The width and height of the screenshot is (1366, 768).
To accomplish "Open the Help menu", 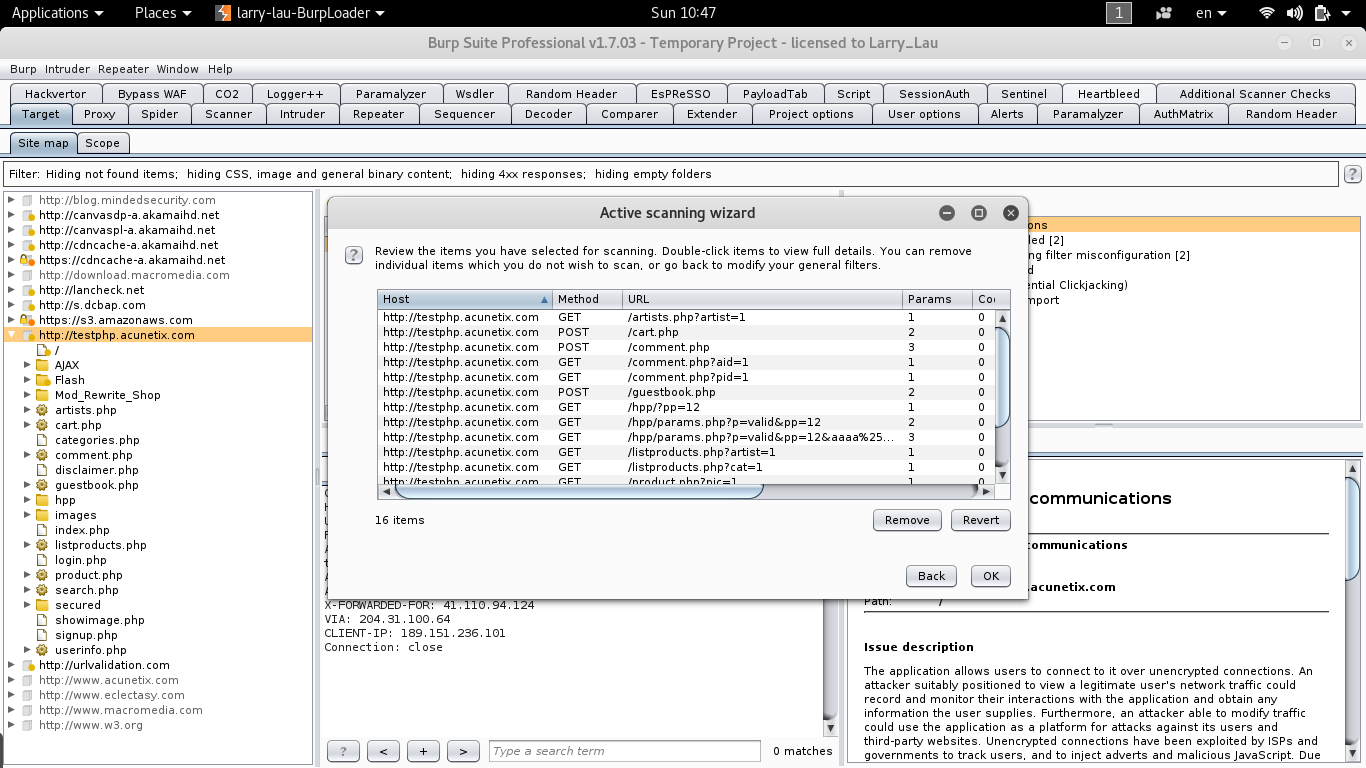I will [220, 69].
